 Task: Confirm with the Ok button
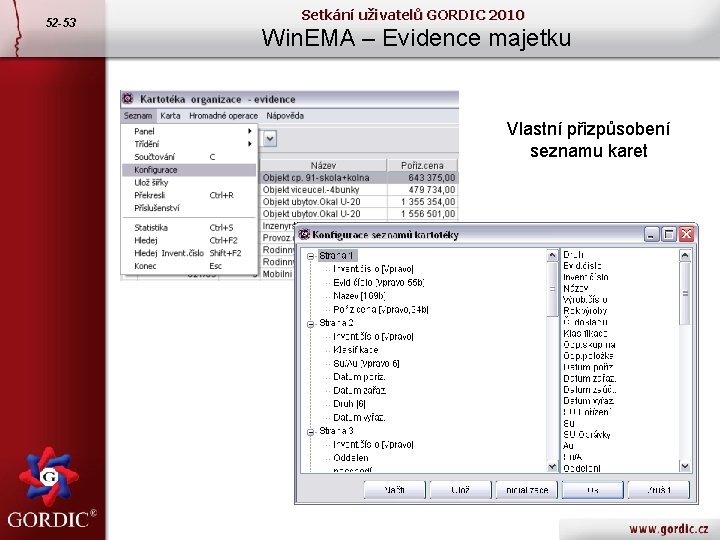(593, 490)
